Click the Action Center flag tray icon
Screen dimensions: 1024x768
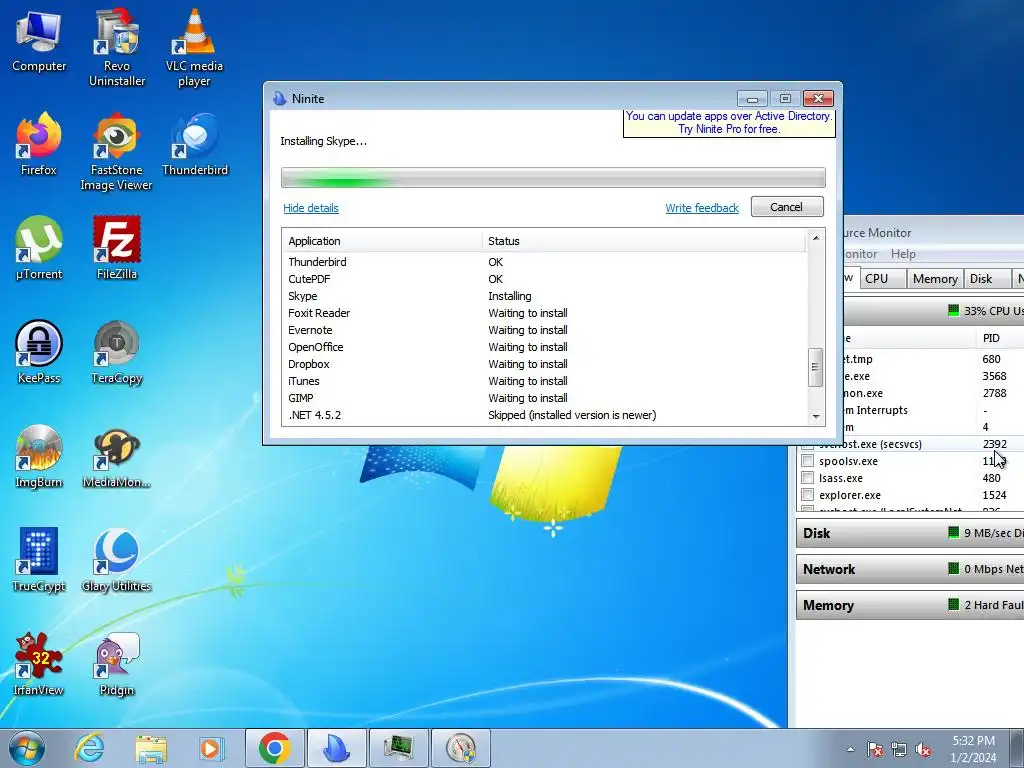pyautogui.click(x=875, y=749)
